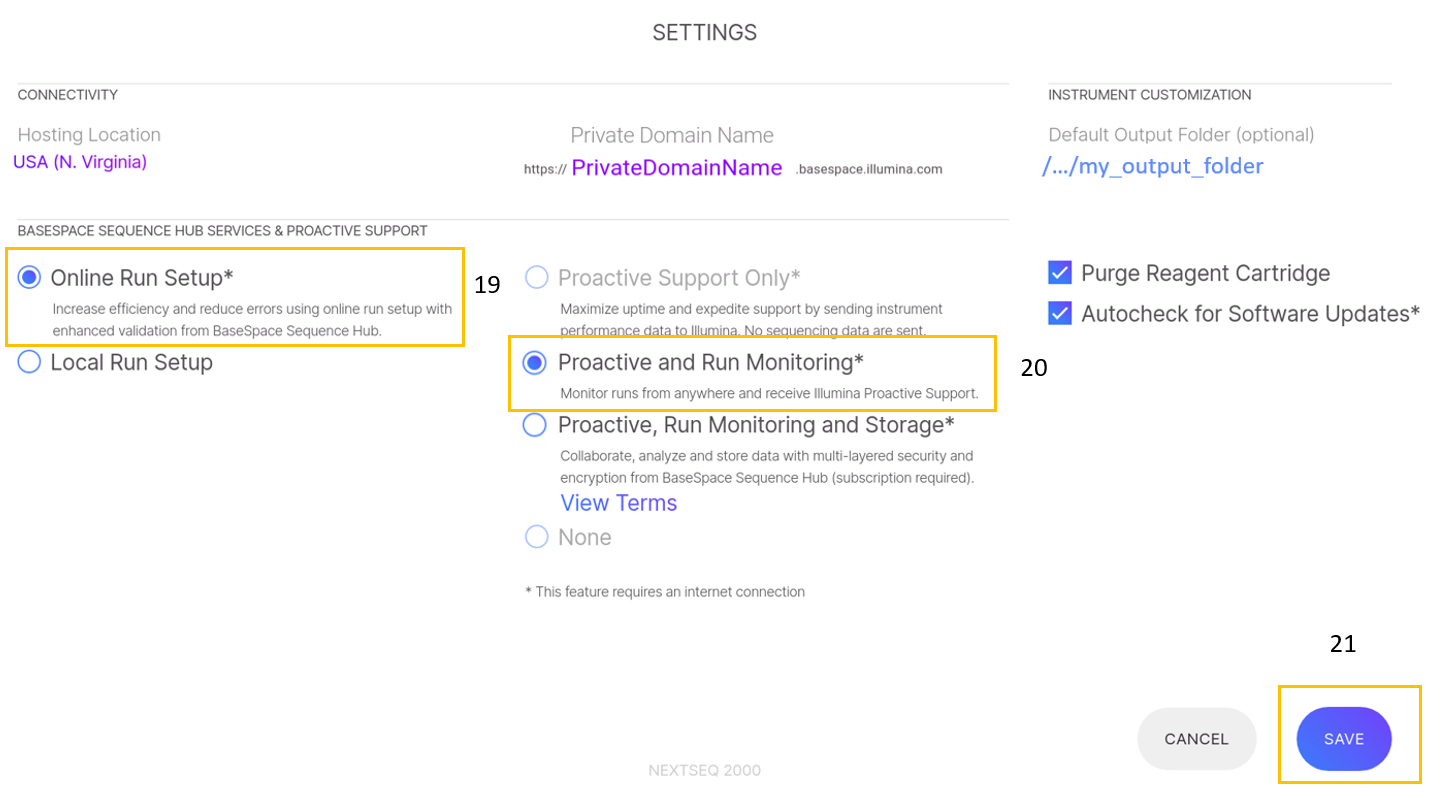The width and height of the screenshot is (1429, 792).
Task: Open the USA (N. Virginia) hosting location dropdown
Action: [80, 162]
